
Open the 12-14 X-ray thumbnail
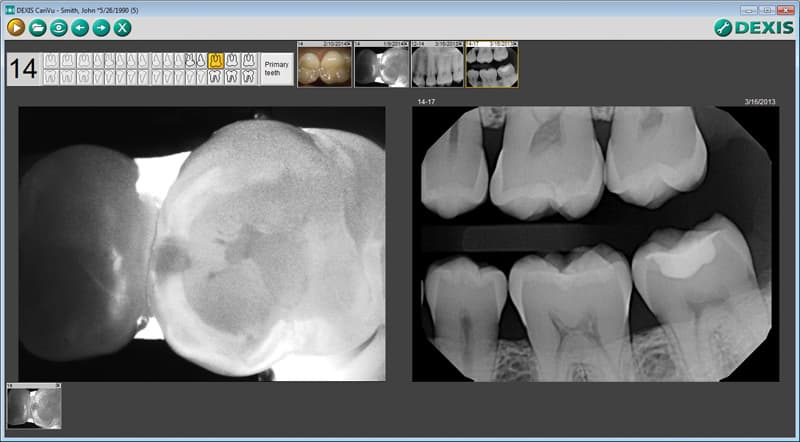point(437,65)
